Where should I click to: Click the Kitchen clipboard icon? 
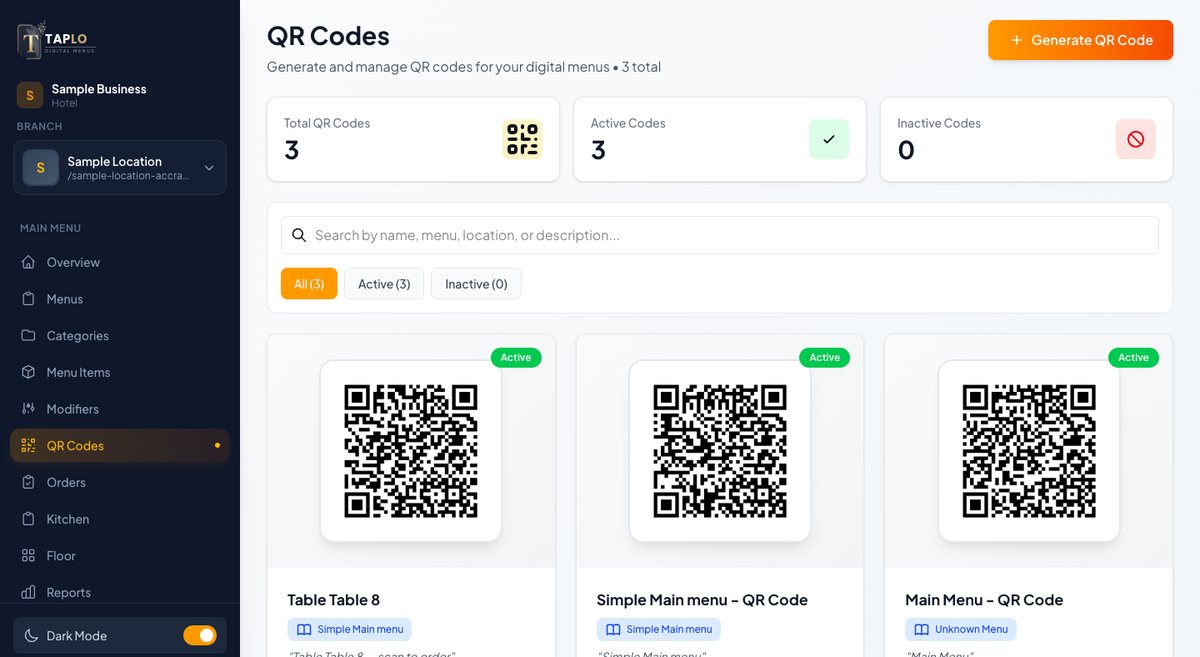(x=28, y=519)
